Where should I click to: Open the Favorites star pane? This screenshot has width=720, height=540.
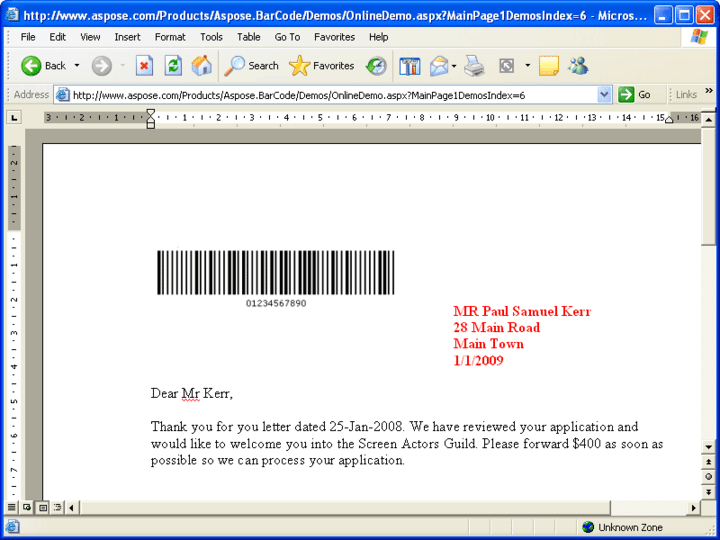tap(321, 66)
